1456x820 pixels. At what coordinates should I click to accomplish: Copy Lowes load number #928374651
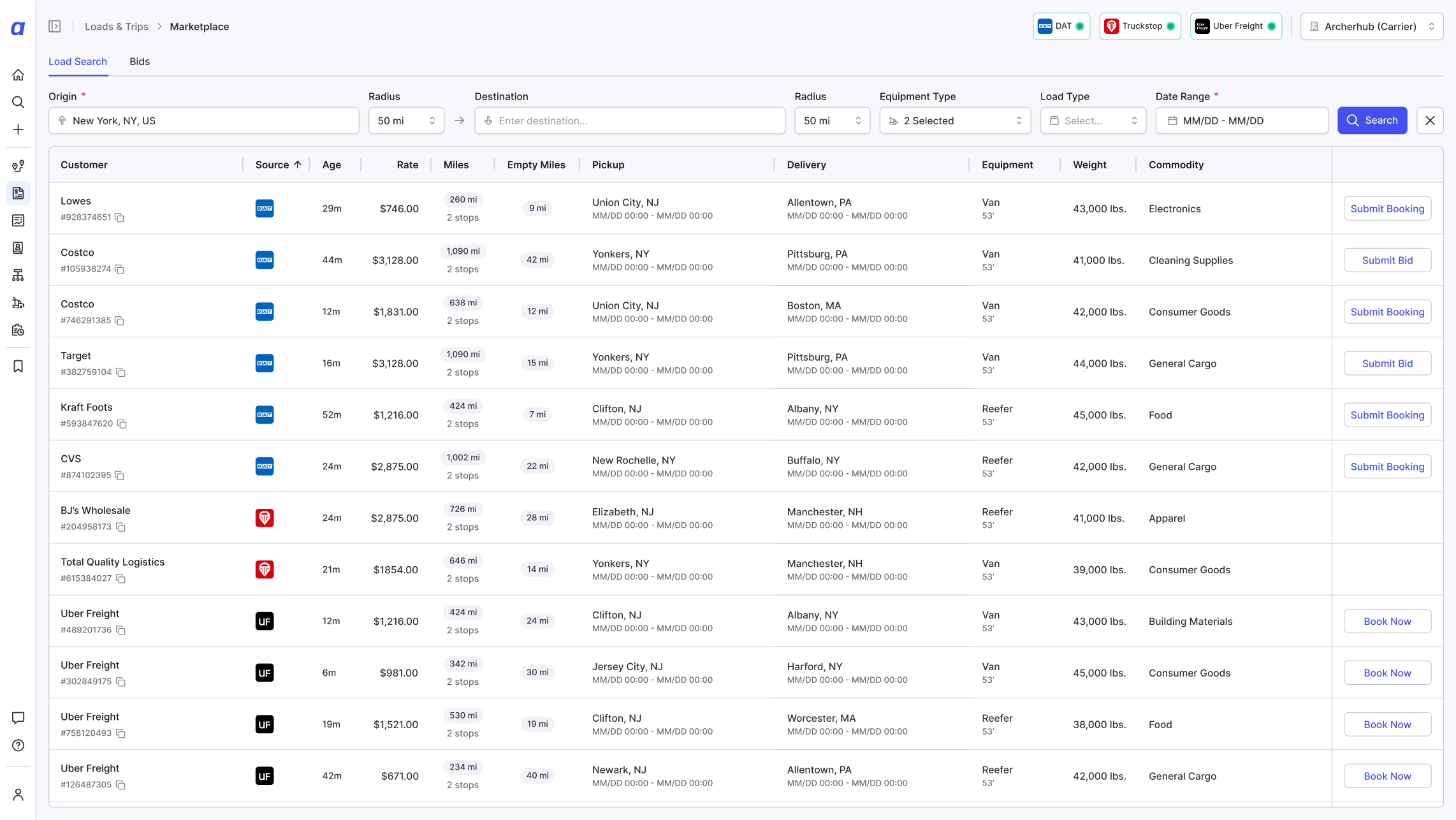119,217
